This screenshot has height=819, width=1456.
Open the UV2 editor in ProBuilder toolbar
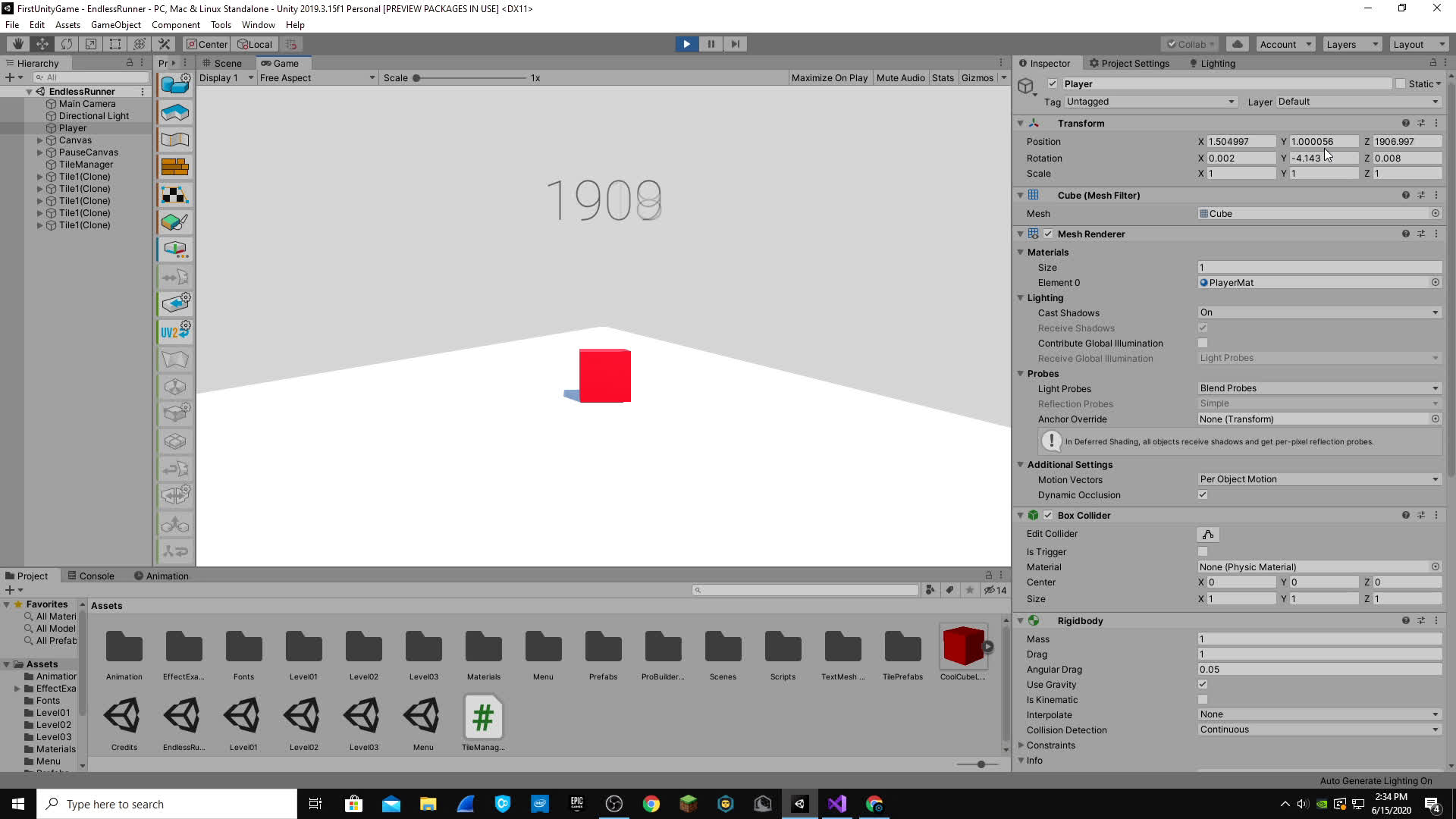(174, 331)
